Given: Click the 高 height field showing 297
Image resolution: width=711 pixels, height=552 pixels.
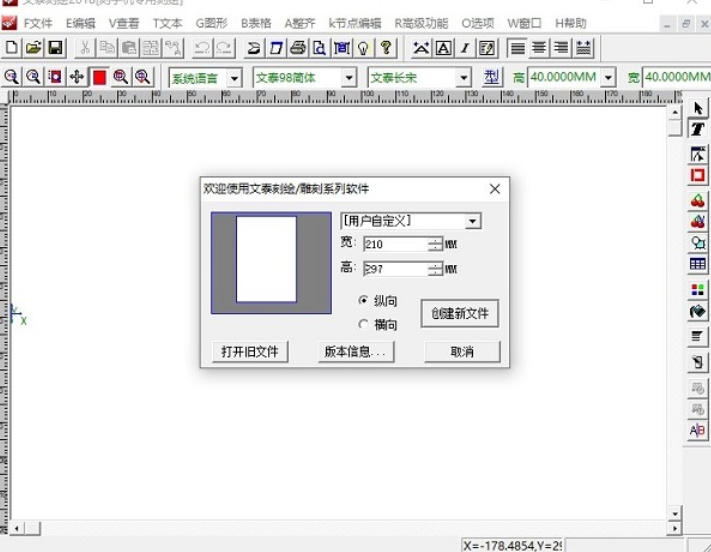Looking at the screenshot, I should click(395, 269).
